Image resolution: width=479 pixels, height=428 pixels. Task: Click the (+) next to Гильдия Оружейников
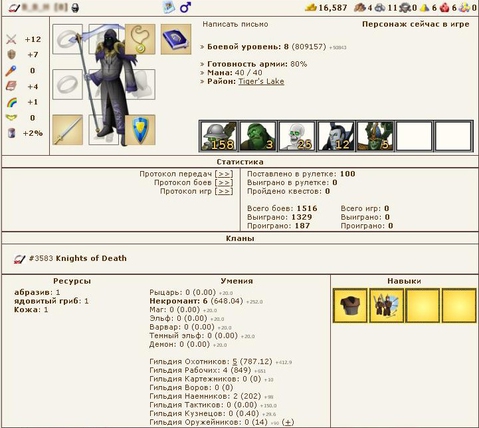point(288,422)
